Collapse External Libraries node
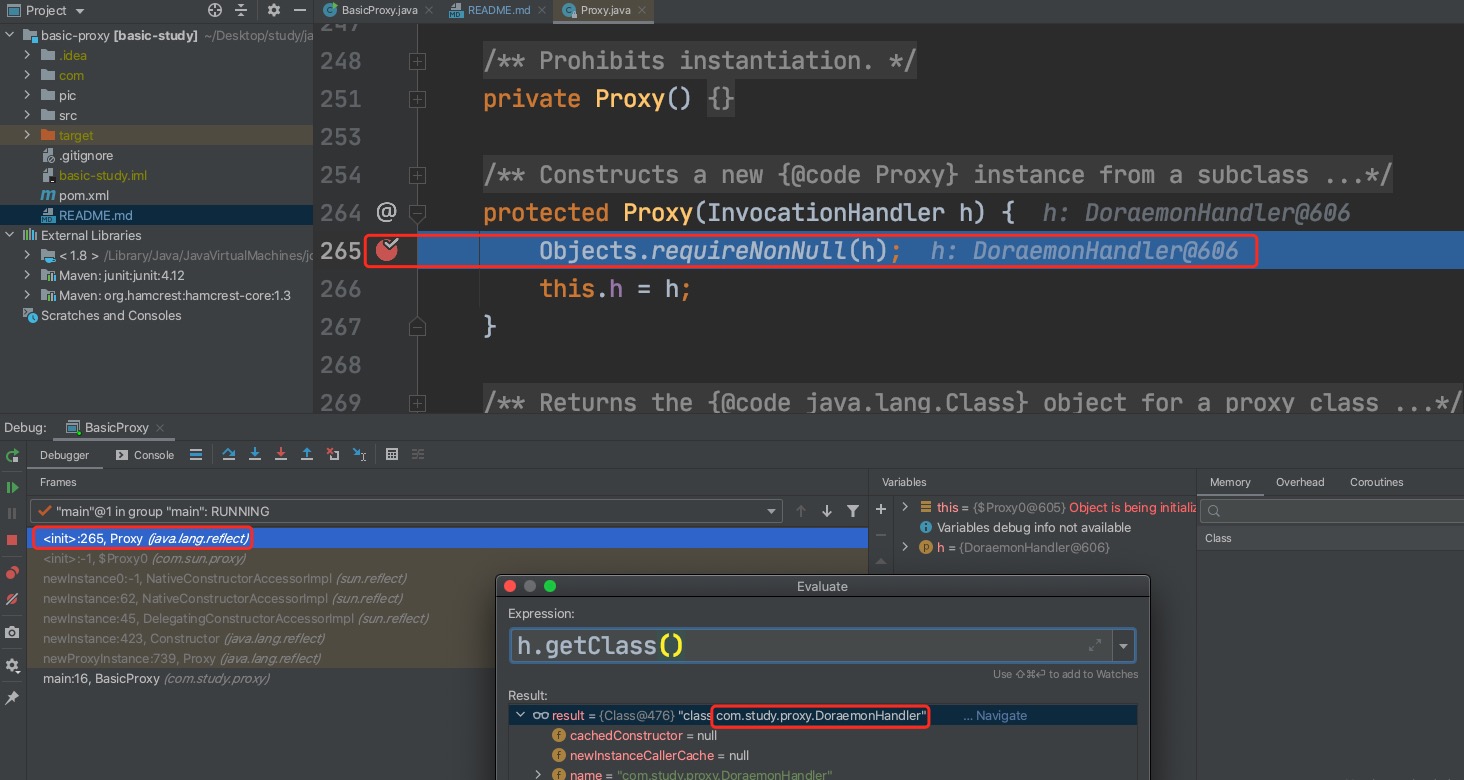 pos(10,235)
